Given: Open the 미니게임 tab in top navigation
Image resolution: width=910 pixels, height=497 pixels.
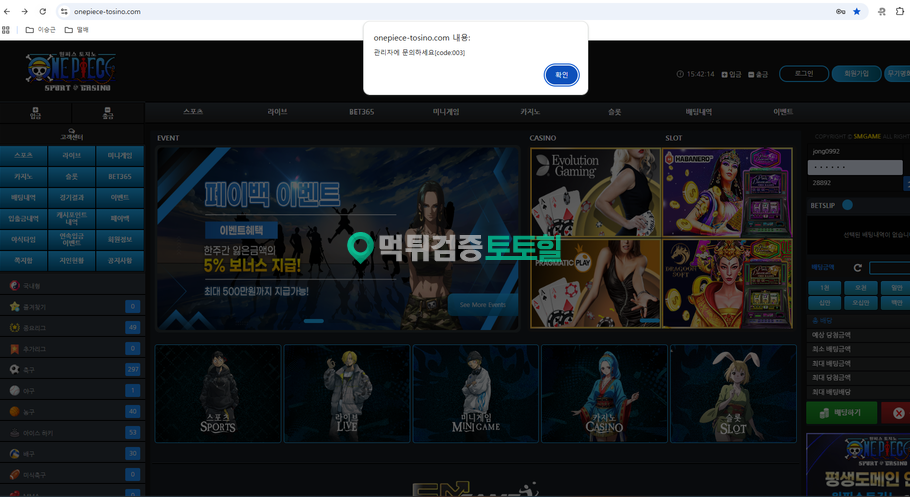Looking at the screenshot, I should (x=445, y=112).
